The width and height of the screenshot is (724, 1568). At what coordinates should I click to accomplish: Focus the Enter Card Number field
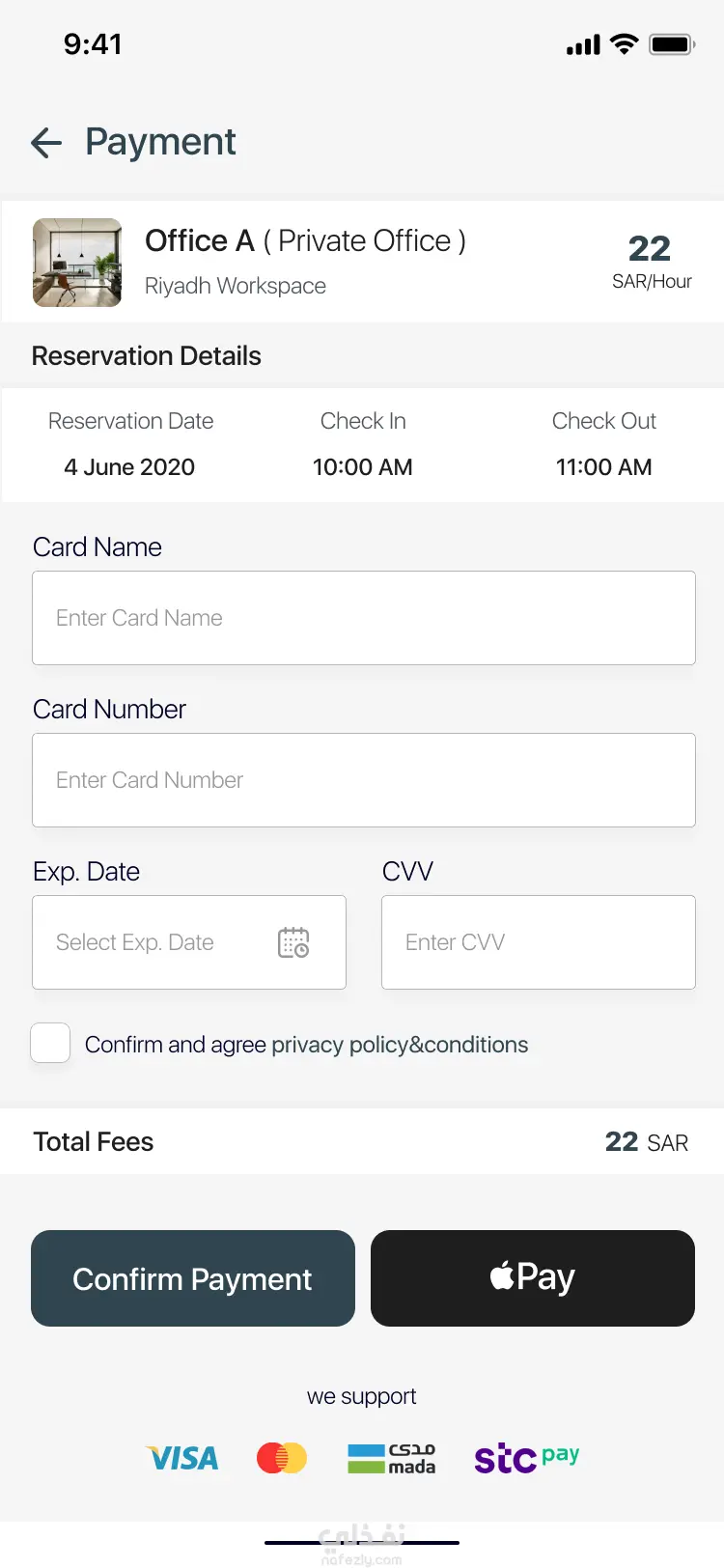click(x=364, y=780)
